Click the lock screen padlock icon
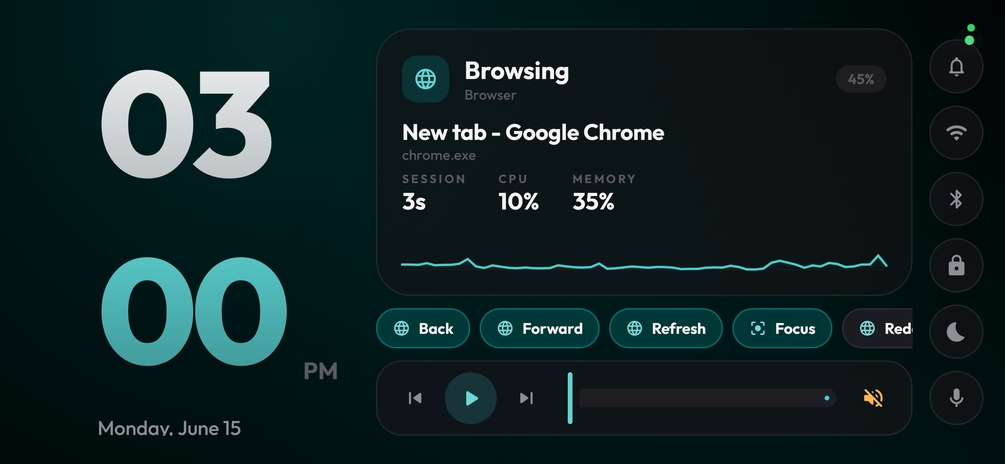 pos(956,265)
